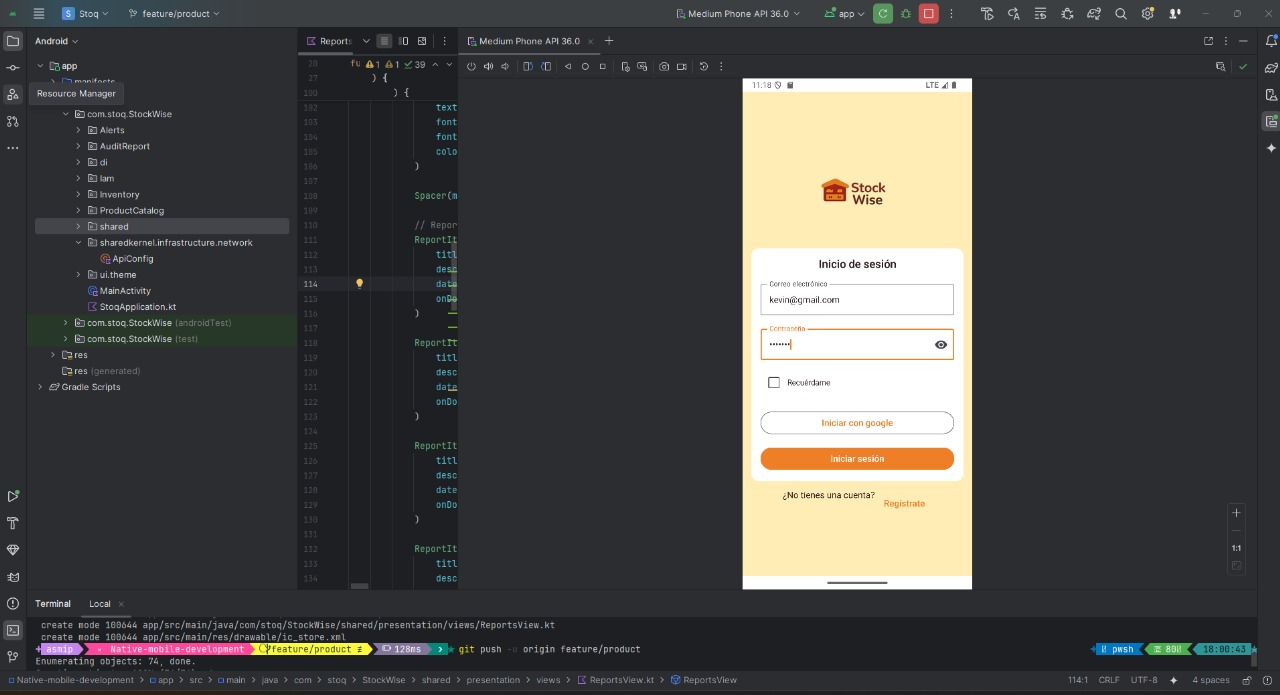
Task: Open the Android project view dropdown
Action: pos(56,41)
